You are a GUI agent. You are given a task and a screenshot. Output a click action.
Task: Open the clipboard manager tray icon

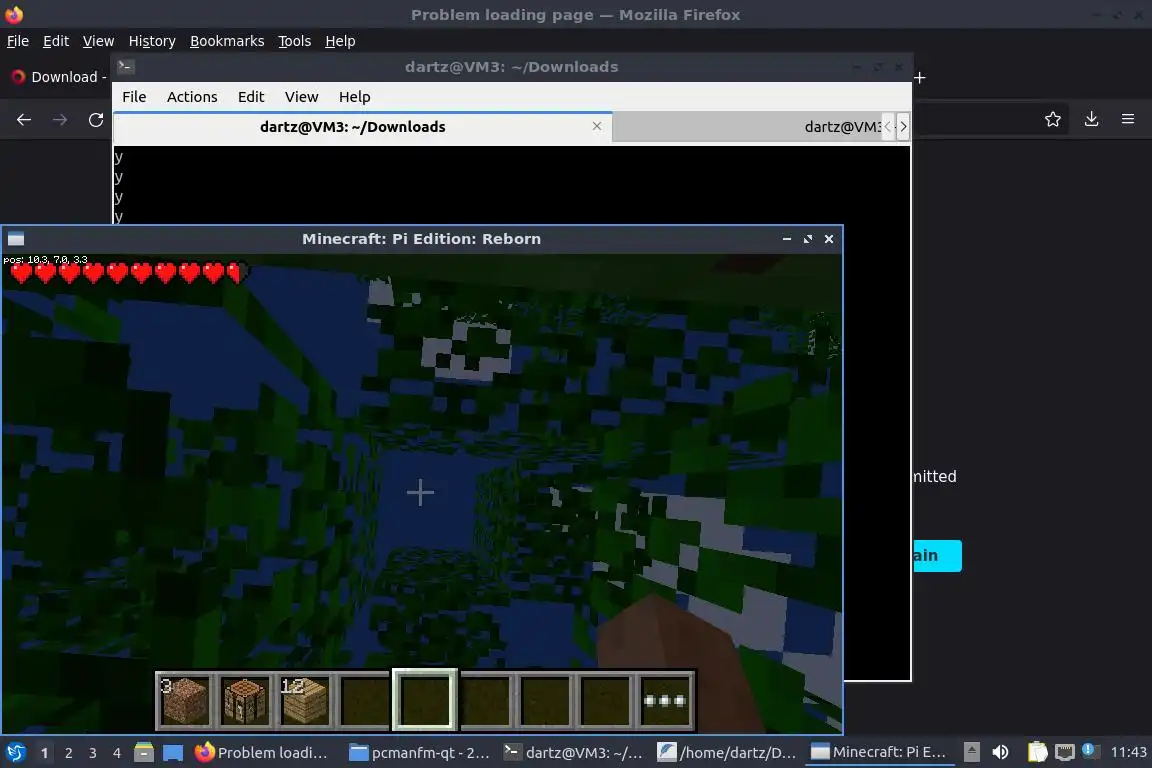tap(1037, 752)
